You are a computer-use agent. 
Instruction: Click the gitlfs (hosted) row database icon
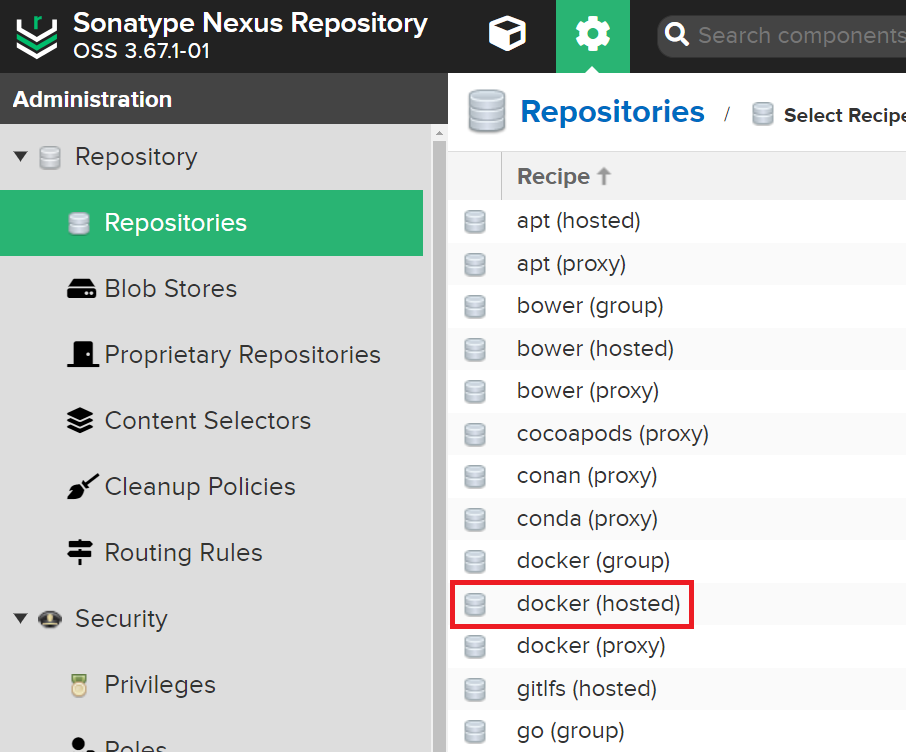click(x=475, y=690)
